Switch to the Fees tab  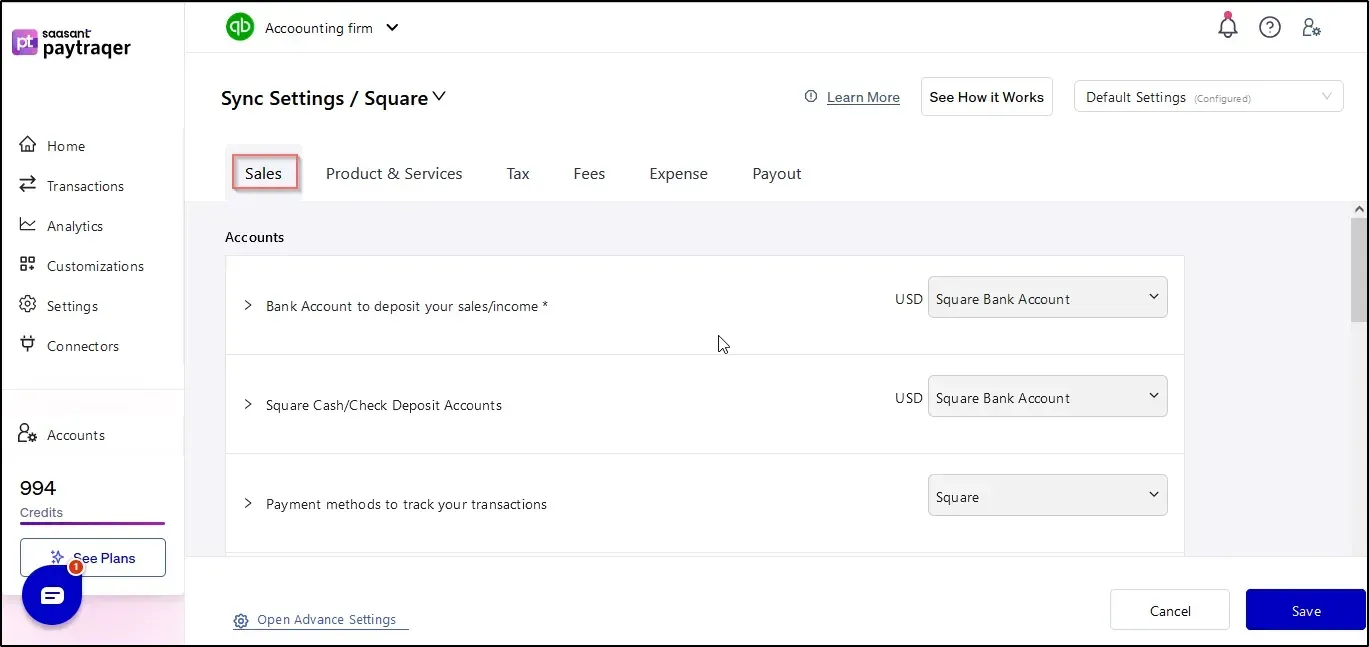pyautogui.click(x=589, y=173)
